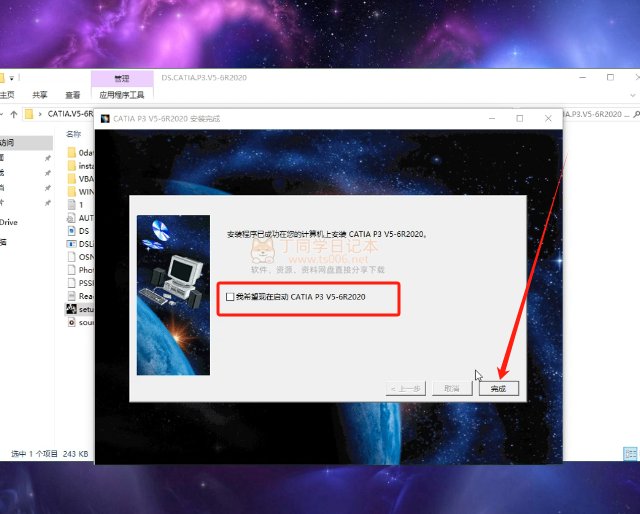Click the 名称 (Name) column header
This screenshot has width=640, height=514.
pos(74,132)
